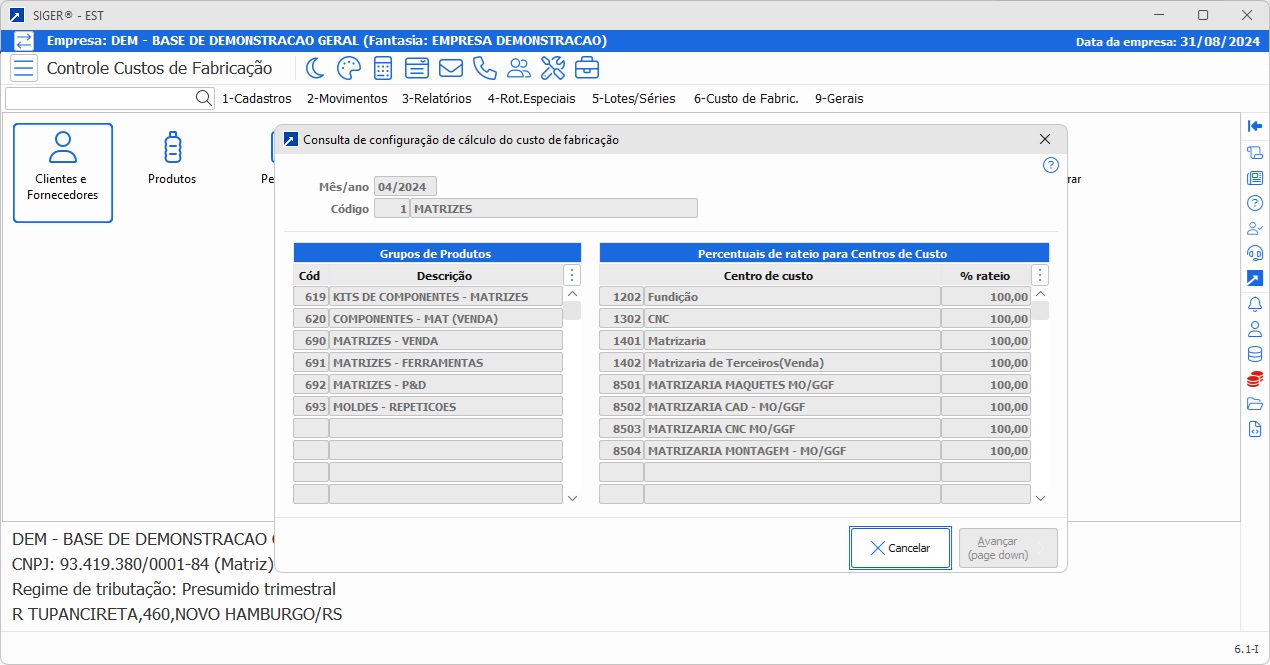Viewport: 1270px width, 665px height.
Task: Click the notification bell in the right sidebar
Action: 1256,304
